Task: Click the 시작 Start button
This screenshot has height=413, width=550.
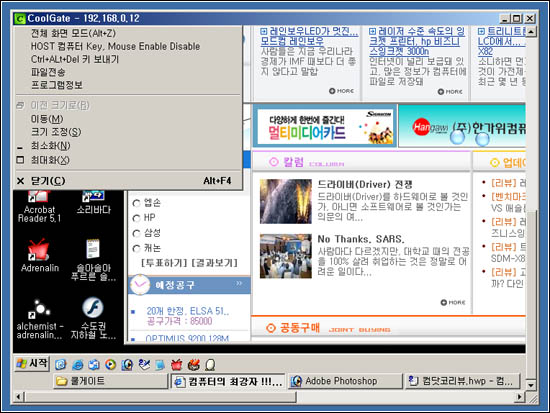Action: point(32,364)
